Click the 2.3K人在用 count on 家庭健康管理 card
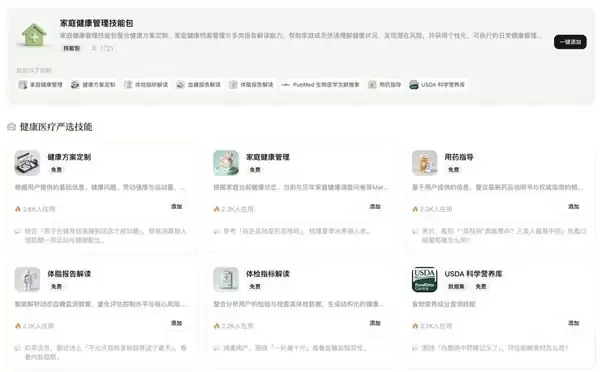 coord(237,209)
